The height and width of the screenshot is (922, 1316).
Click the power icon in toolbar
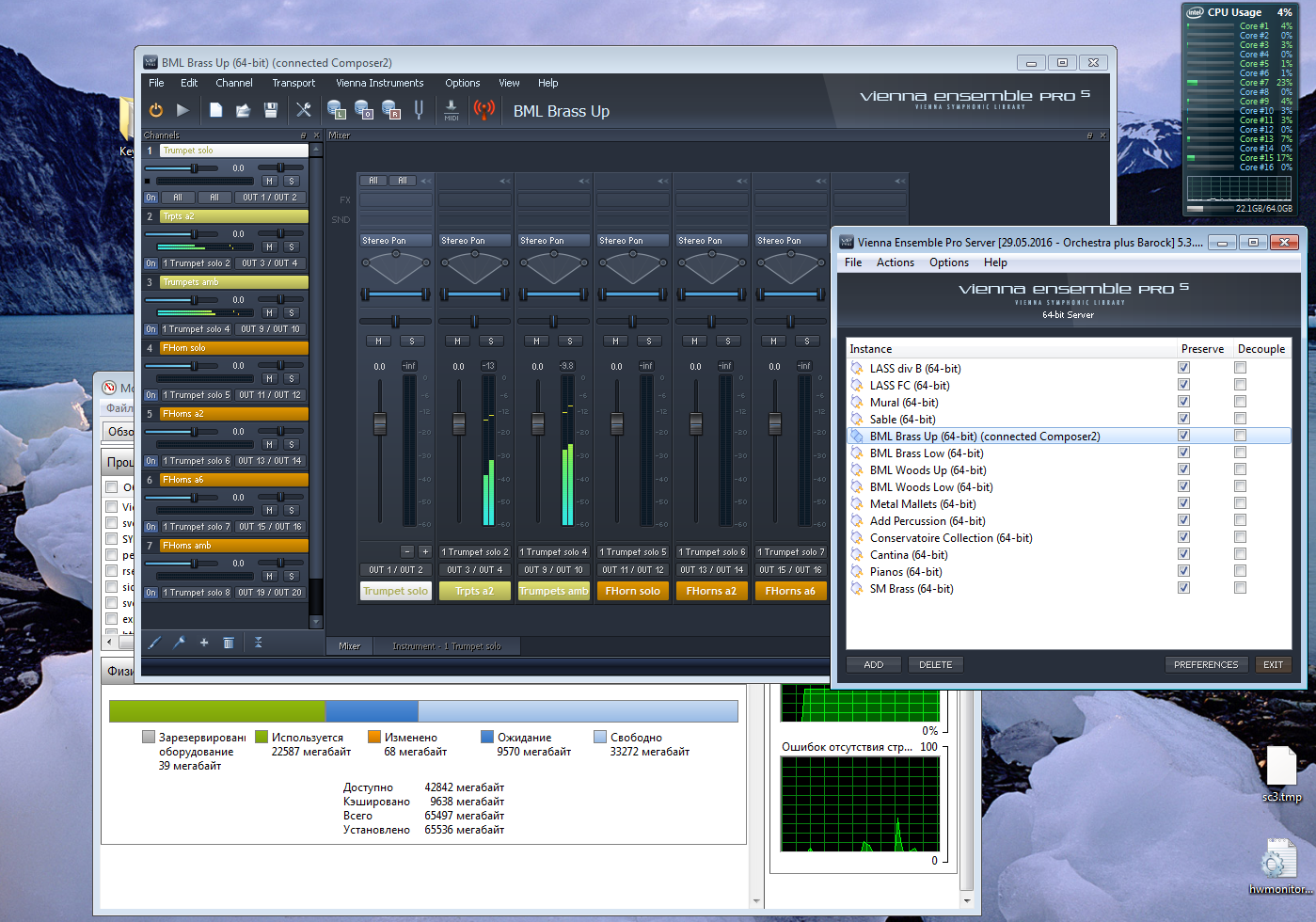tap(156, 110)
